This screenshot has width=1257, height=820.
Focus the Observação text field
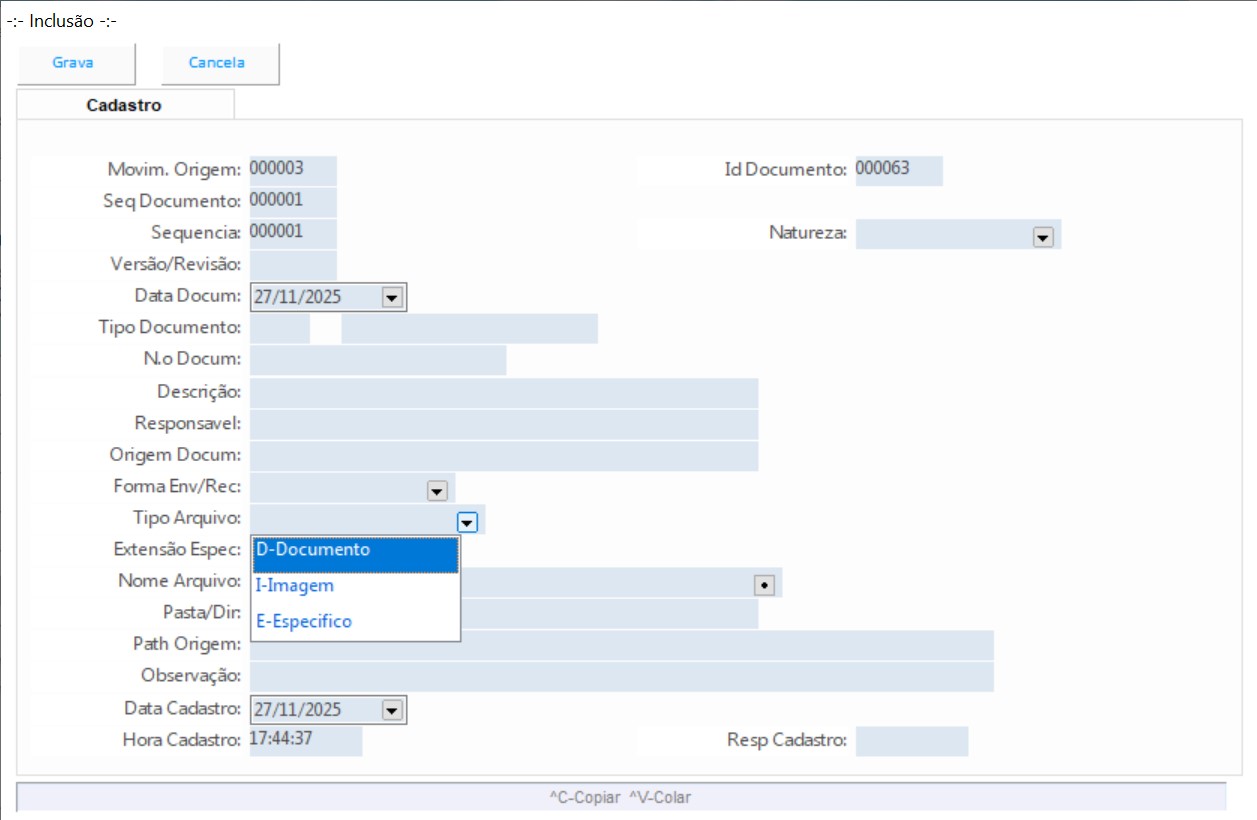[x=620, y=676]
